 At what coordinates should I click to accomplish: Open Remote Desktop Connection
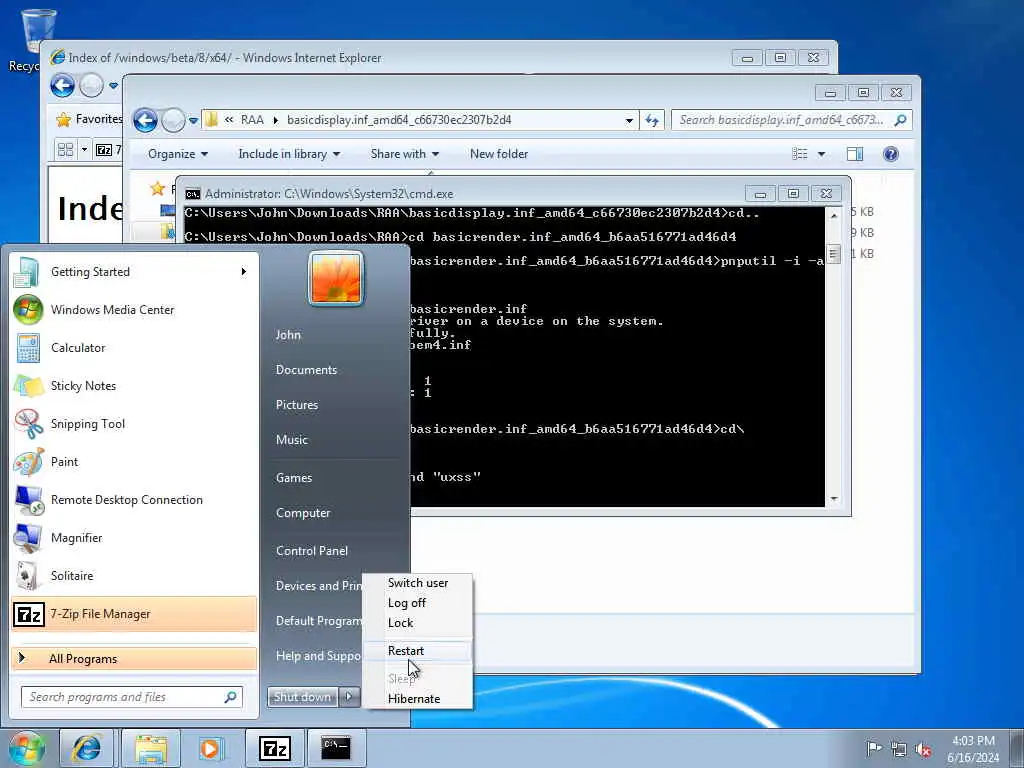coord(134,500)
